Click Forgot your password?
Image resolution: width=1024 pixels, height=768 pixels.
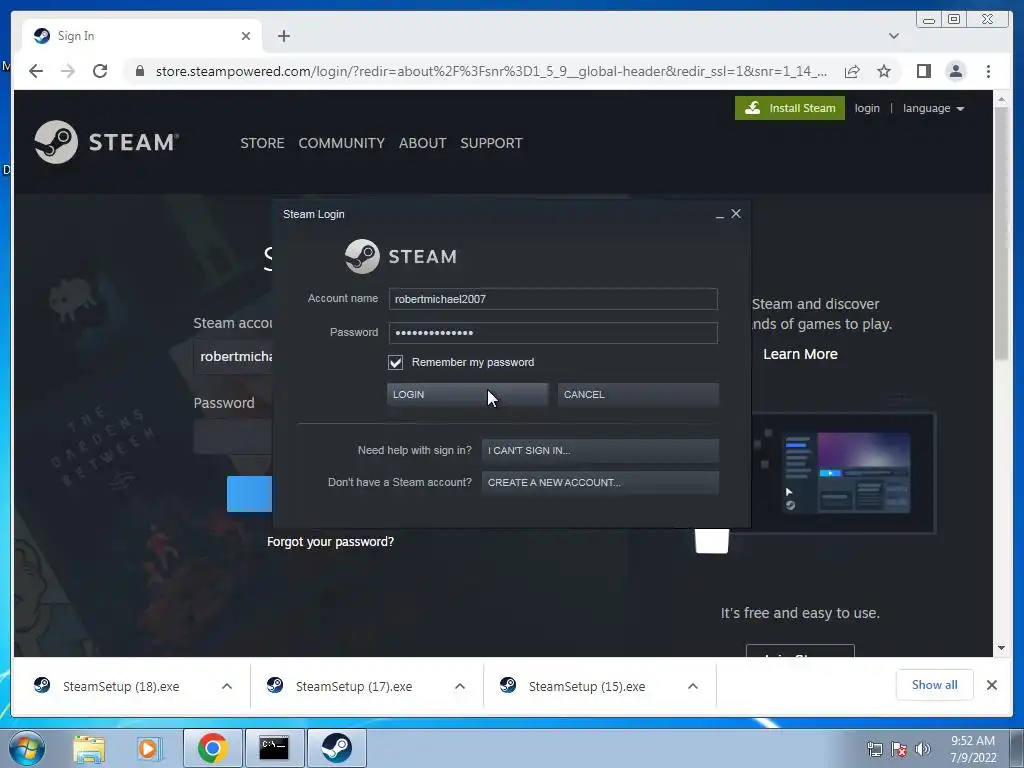pos(330,541)
